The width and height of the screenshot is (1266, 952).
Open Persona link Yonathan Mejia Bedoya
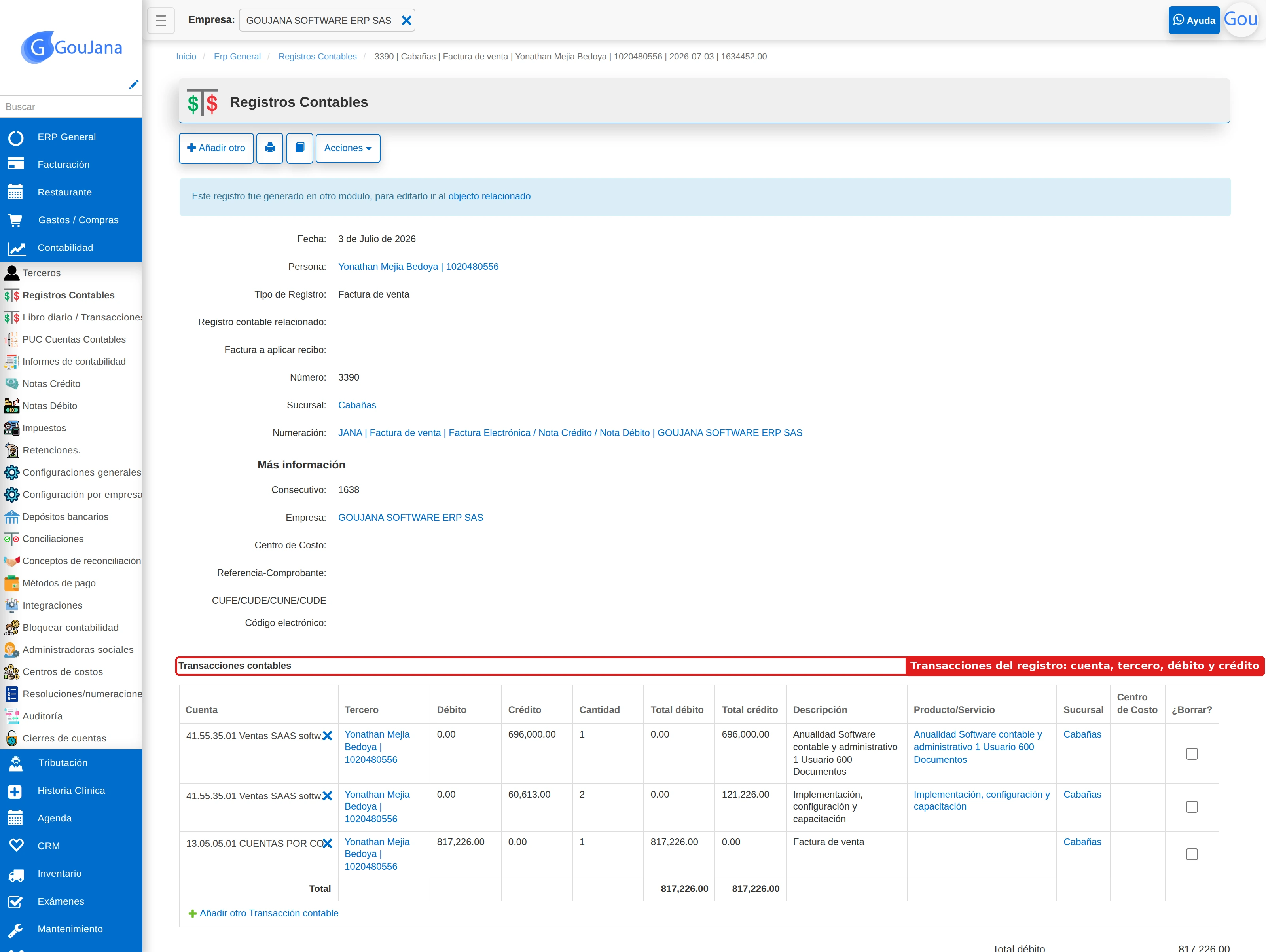pyautogui.click(x=418, y=267)
